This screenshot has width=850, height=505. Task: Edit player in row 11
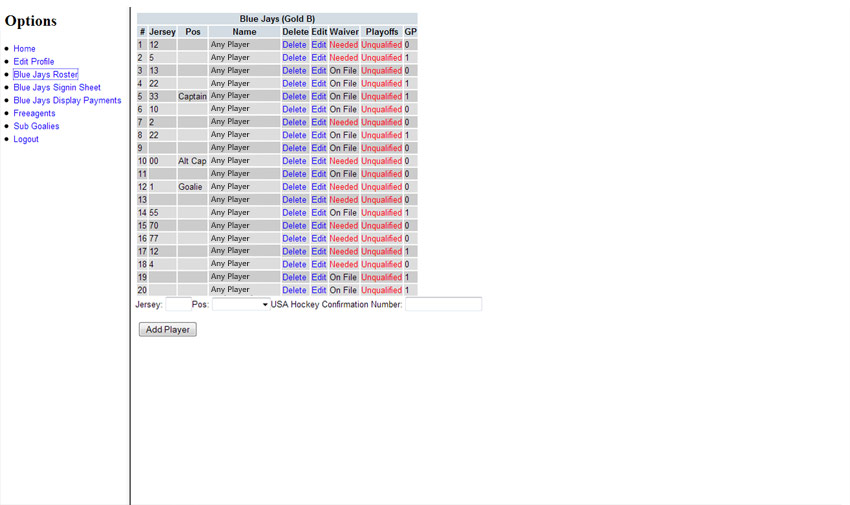click(x=319, y=174)
